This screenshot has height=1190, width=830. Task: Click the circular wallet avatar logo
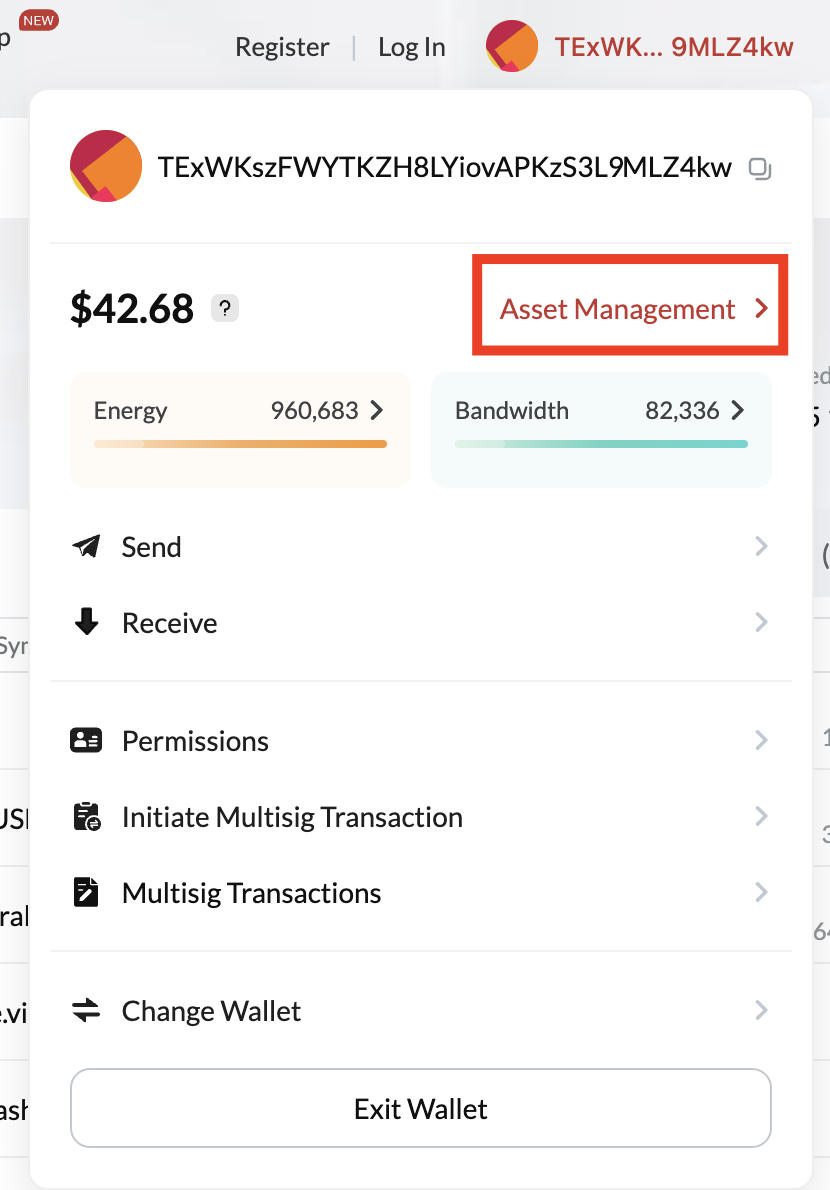click(105, 167)
